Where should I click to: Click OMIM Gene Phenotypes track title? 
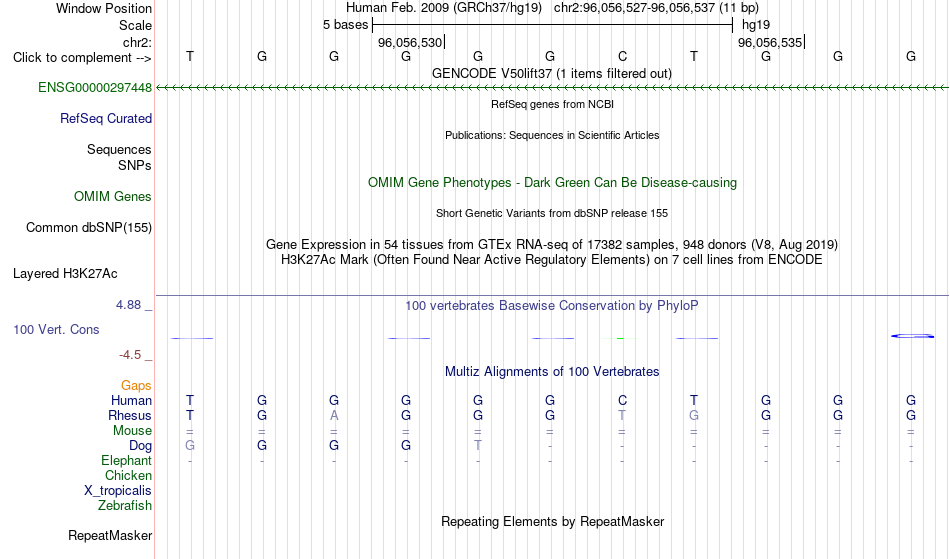click(552, 182)
